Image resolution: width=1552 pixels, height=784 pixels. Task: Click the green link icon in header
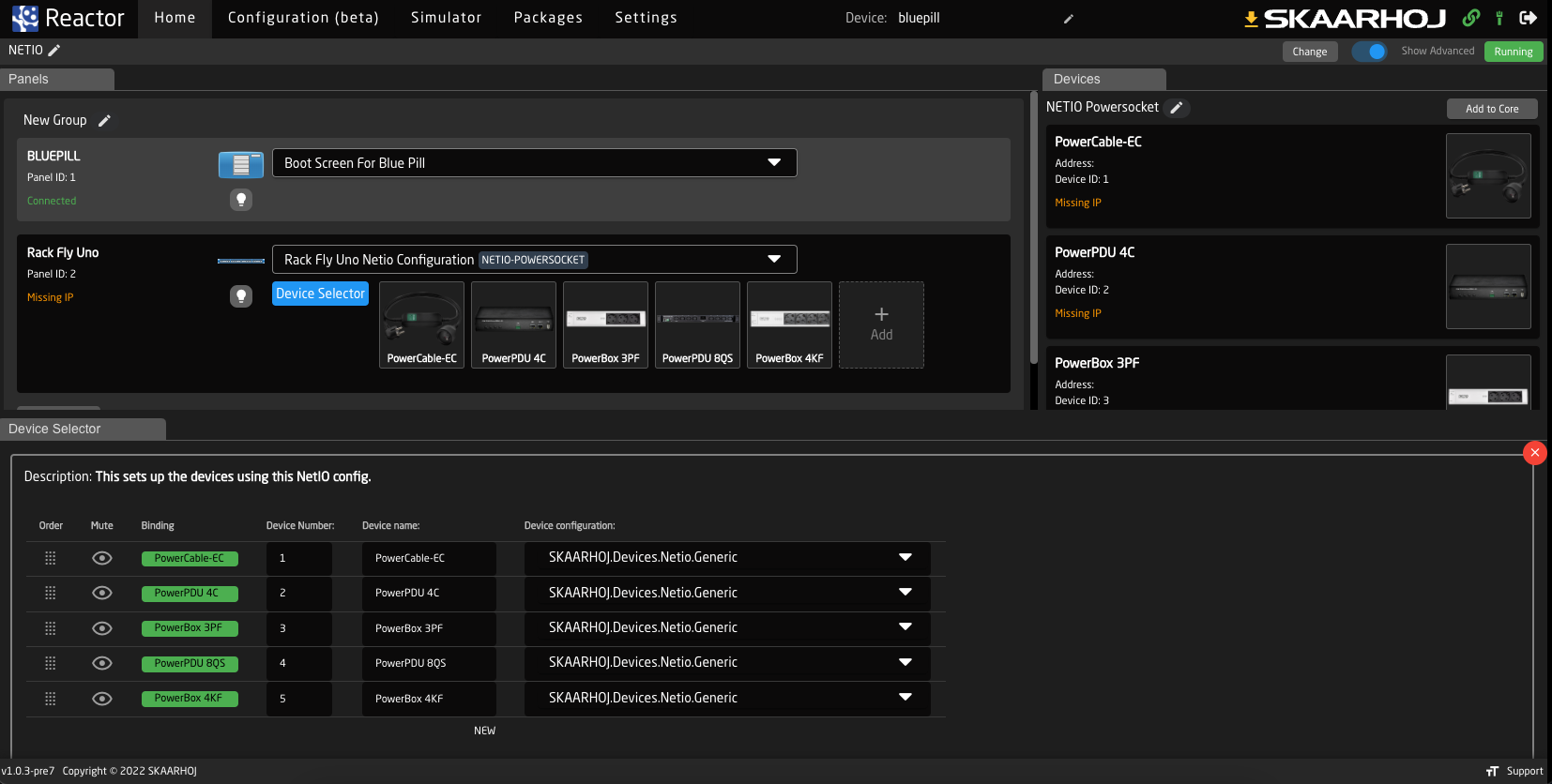coord(1470,18)
